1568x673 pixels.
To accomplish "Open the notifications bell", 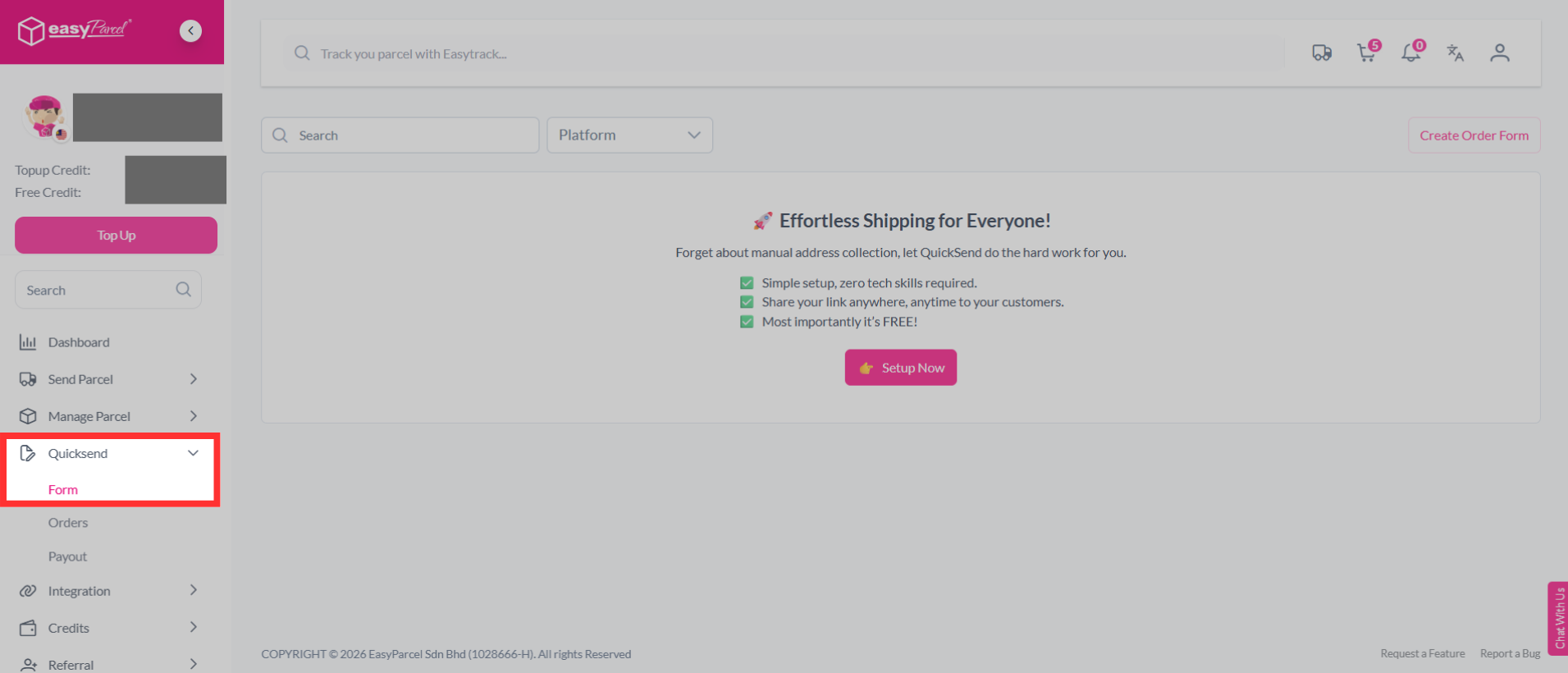I will point(1411,52).
